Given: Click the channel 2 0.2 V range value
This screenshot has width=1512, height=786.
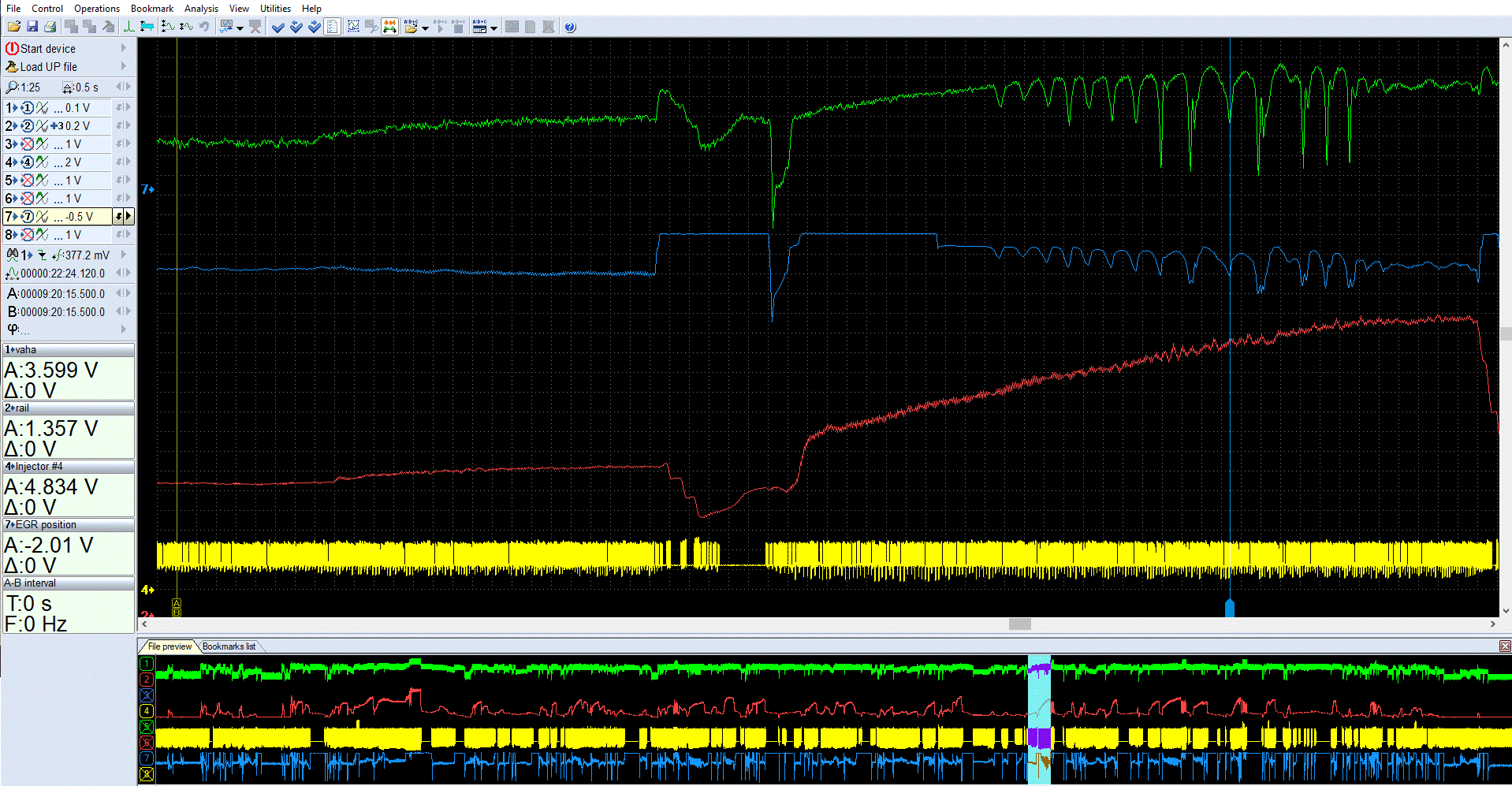Looking at the screenshot, I should click(x=77, y=126).
